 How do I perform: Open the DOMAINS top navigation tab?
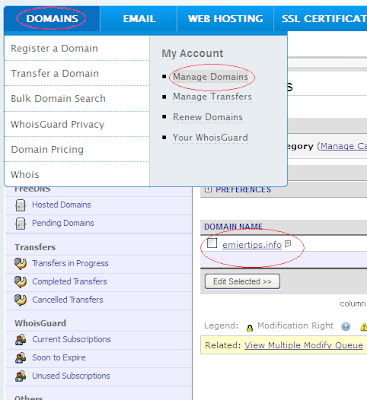(52, 18)
